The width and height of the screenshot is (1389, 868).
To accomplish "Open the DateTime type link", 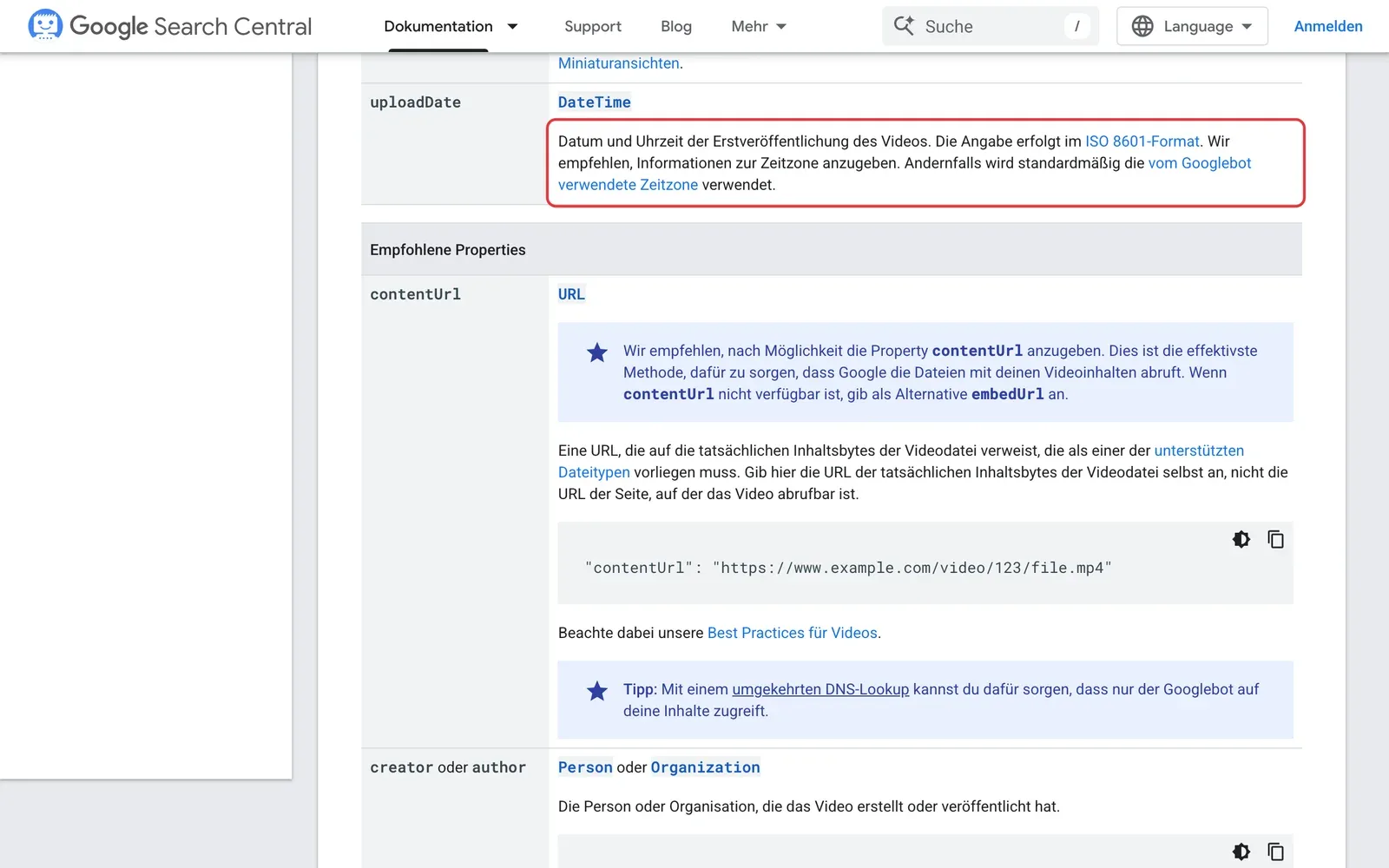I will (595, 102).
